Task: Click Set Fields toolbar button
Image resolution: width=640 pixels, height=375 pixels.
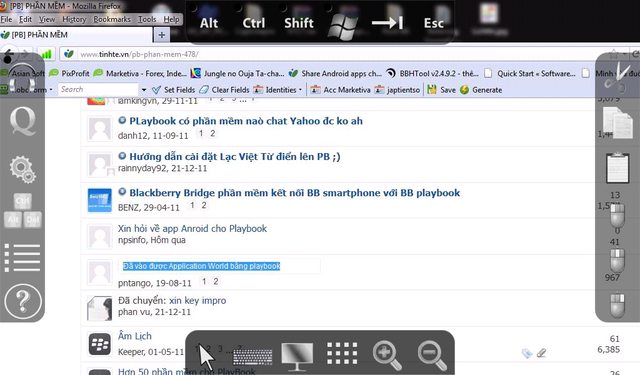Action: tap(173, 90)
